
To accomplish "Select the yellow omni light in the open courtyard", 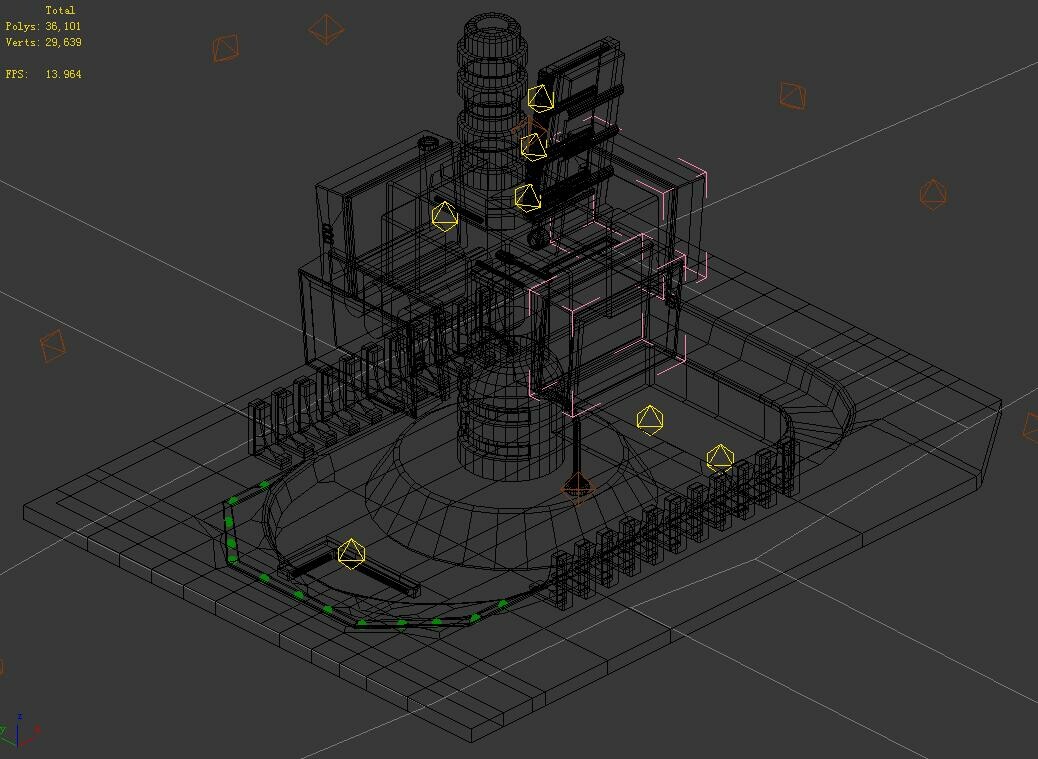I will click(x=650, y=421).
